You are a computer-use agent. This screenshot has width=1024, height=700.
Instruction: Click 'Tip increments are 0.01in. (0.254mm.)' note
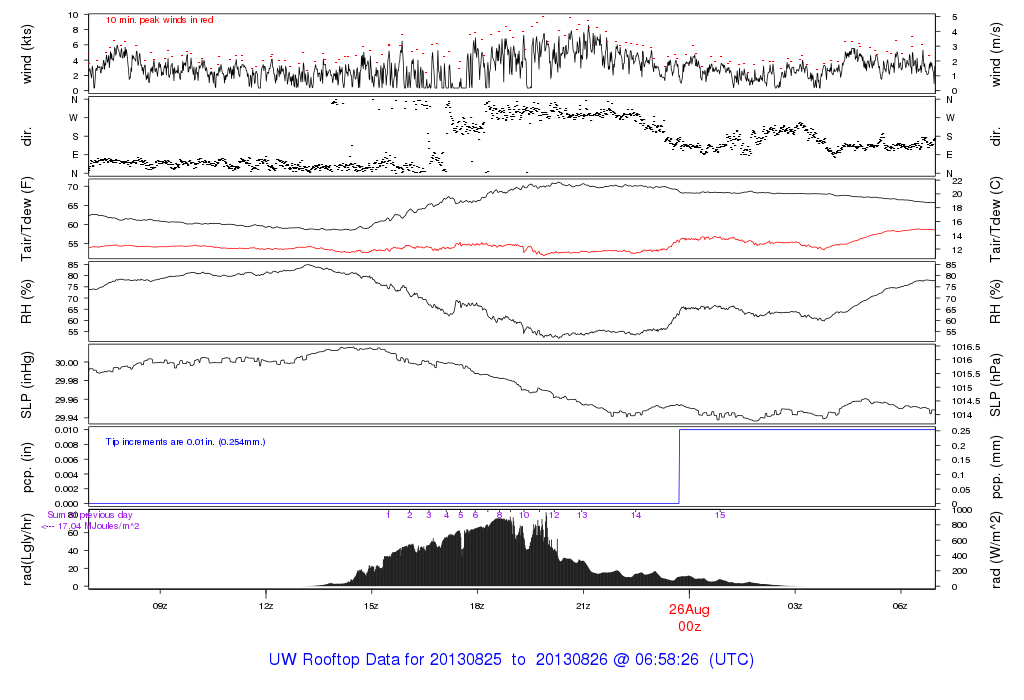185,442
